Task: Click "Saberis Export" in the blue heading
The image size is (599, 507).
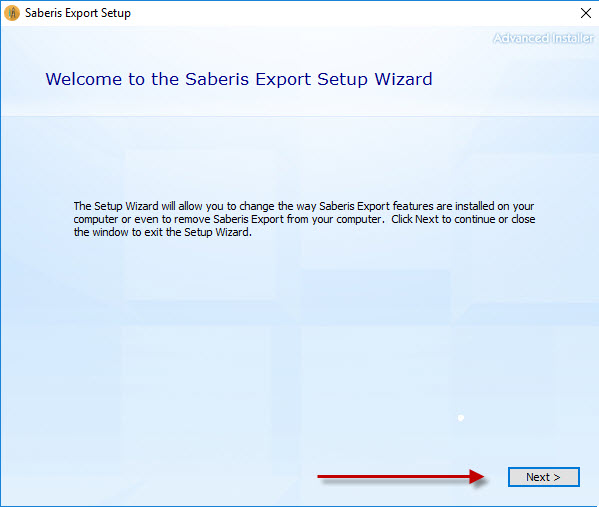Action: pyautogui.click(x=248, y=79)
